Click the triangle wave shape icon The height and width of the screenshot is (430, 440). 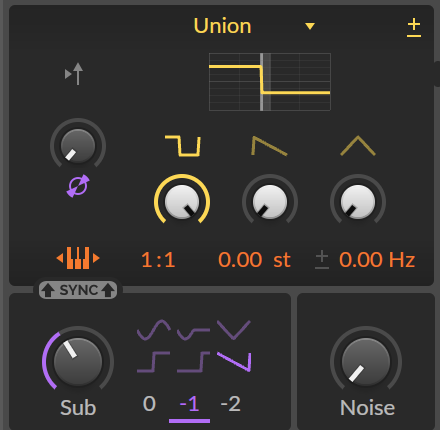(x=358, y=146)
